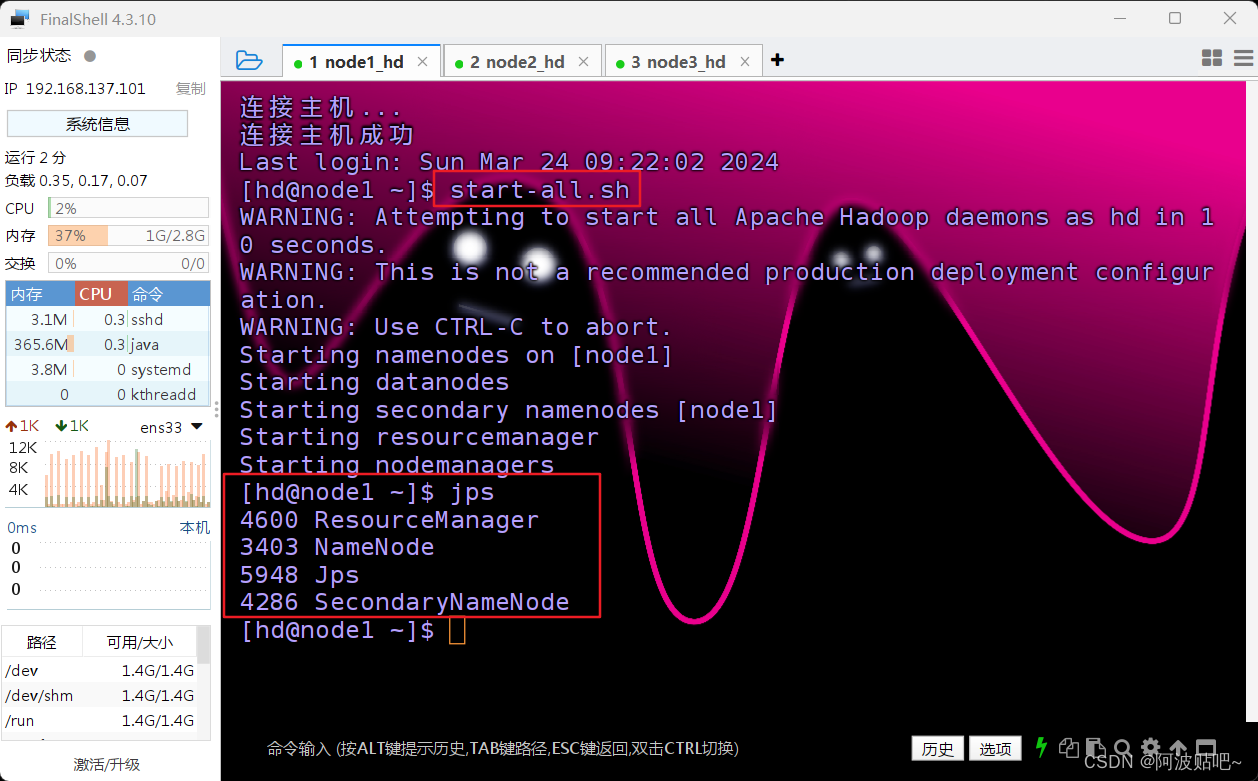Close the node3_hd tab

(745, 61)
